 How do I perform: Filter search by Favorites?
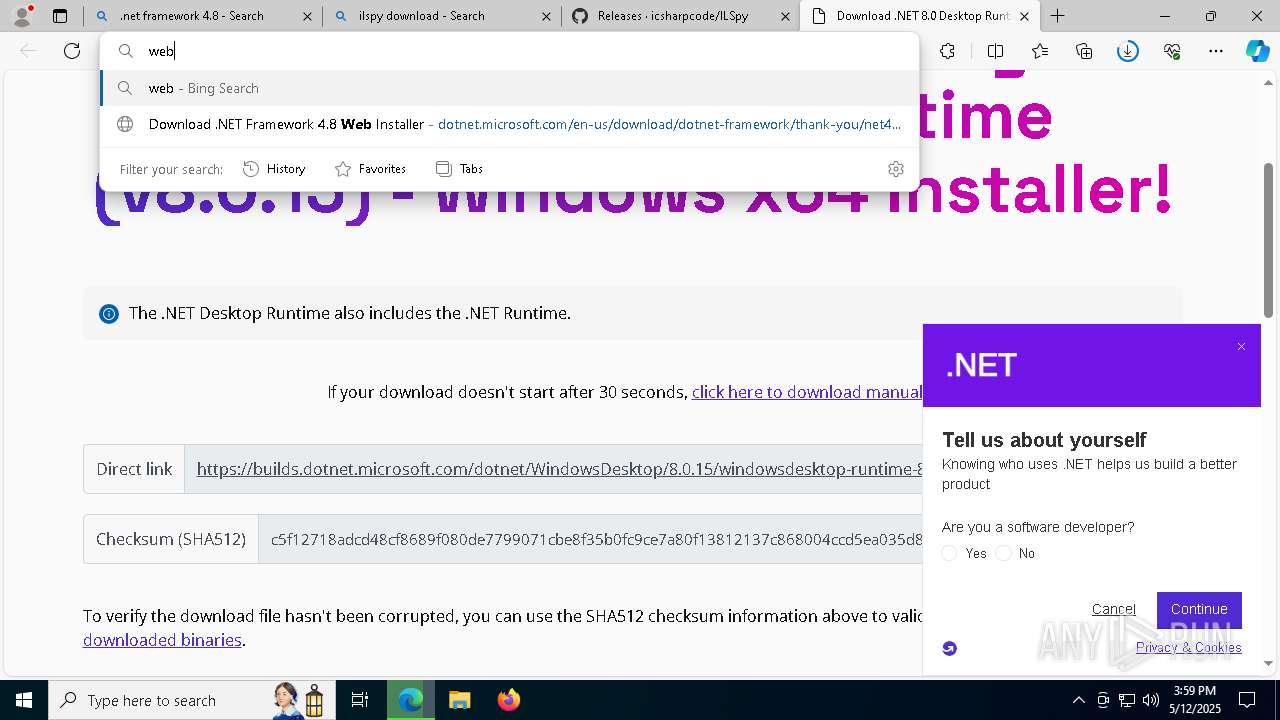tap(370, 169)
